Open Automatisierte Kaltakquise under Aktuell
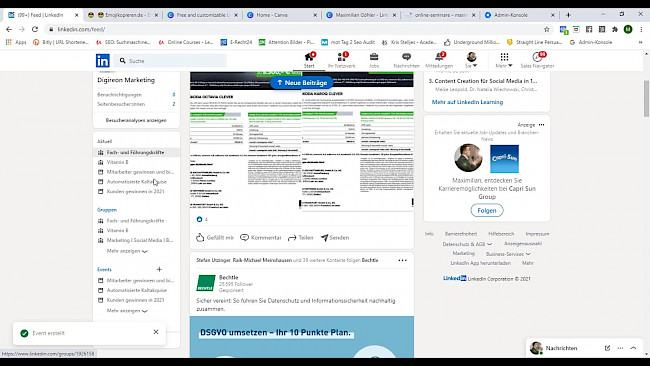The image size is (650, 366). [x=137, y=182]
